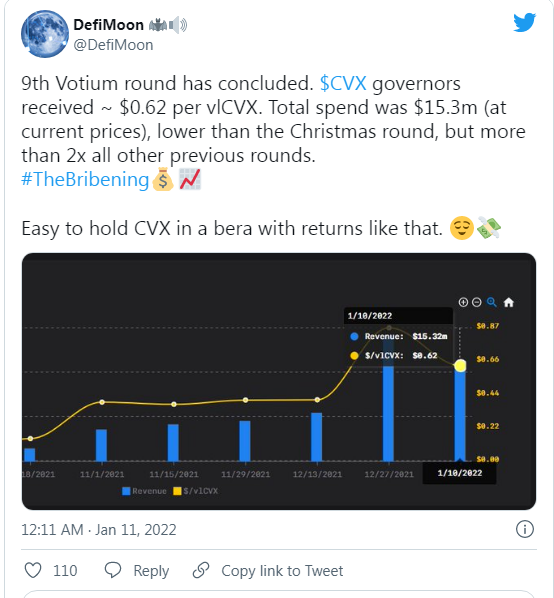Screen dimensions: 554x598
Task: Open the tweet timestamp Jan 11, 2022
Action: [x=99, y=530]
